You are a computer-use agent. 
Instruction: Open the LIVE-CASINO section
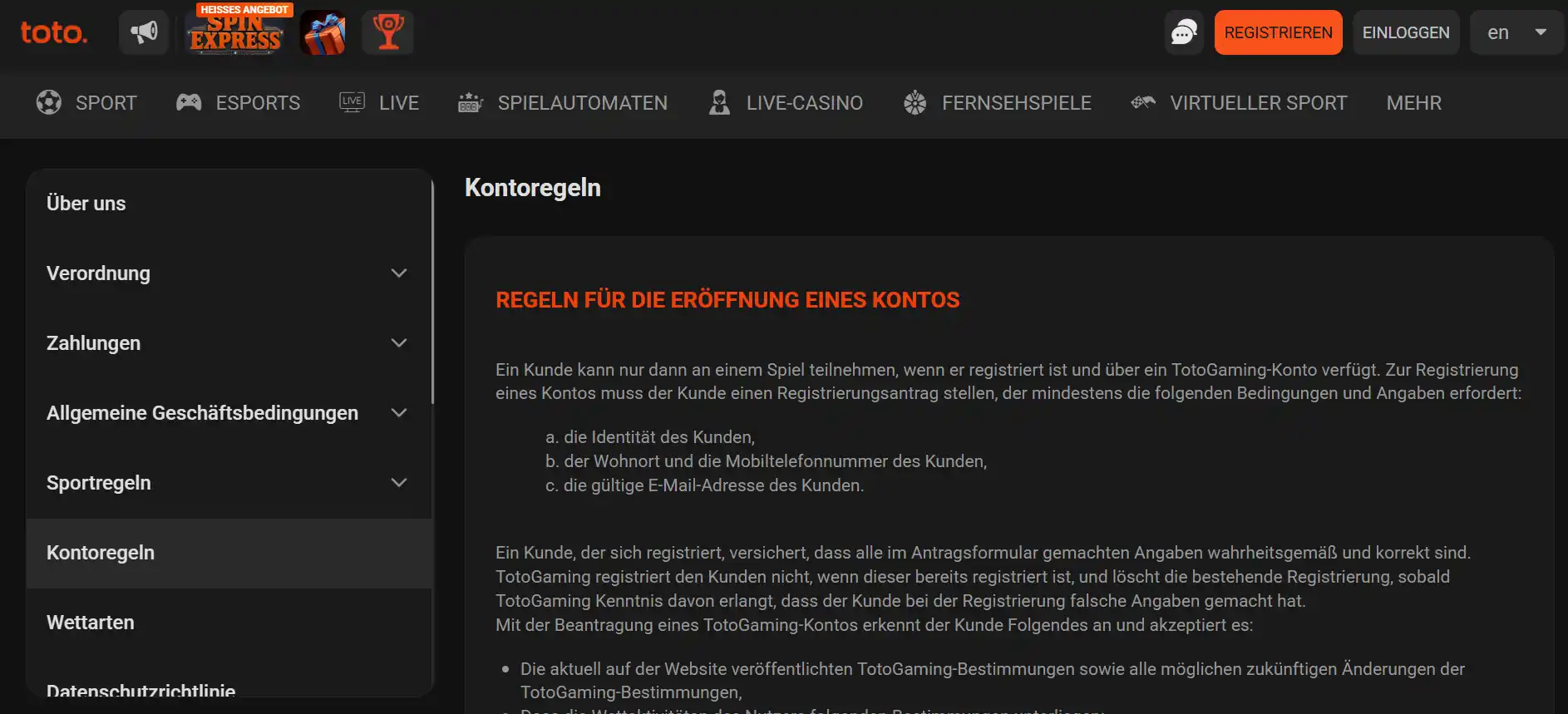[x=805, y=103]
